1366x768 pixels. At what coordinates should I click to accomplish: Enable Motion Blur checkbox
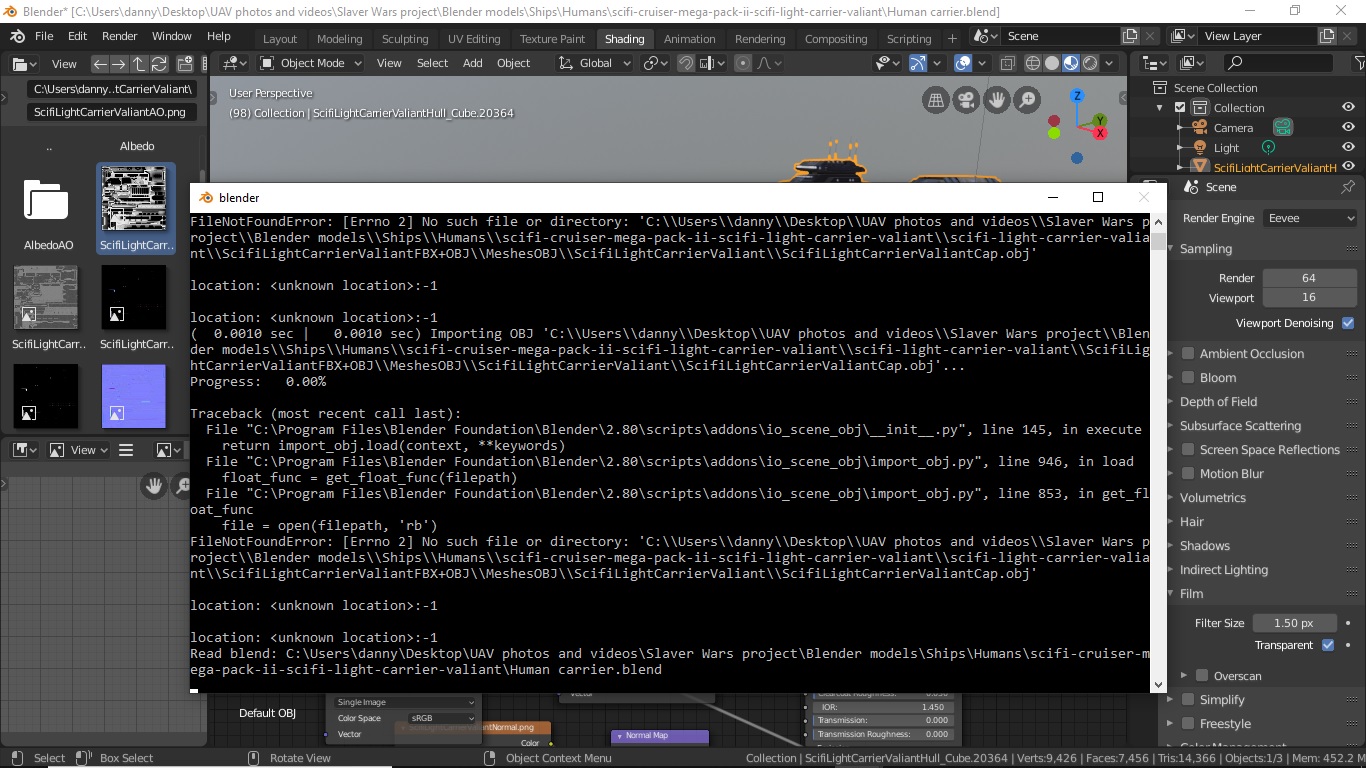(x=1188, y=473)
